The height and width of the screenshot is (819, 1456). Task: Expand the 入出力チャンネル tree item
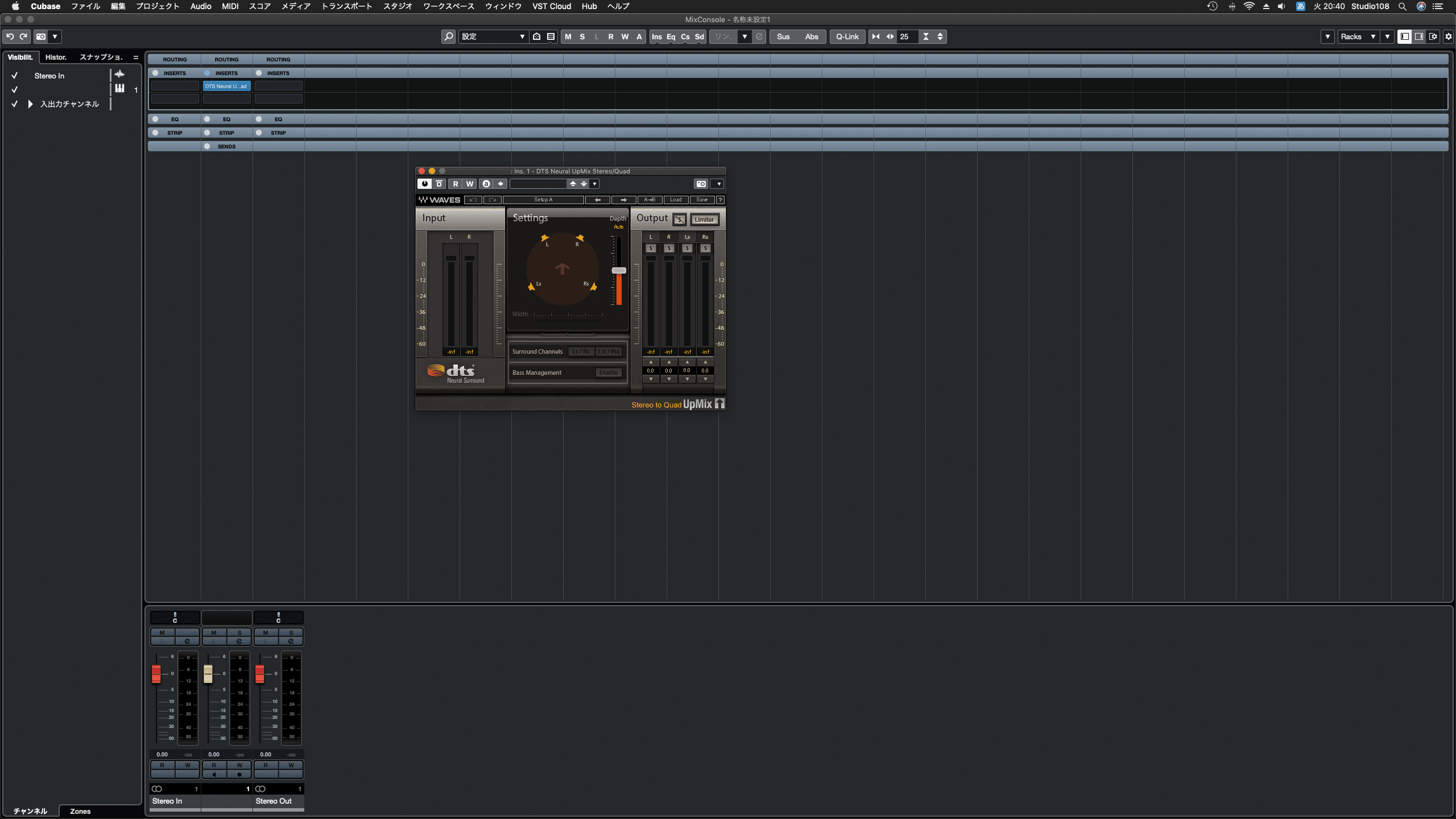point(30,104)
